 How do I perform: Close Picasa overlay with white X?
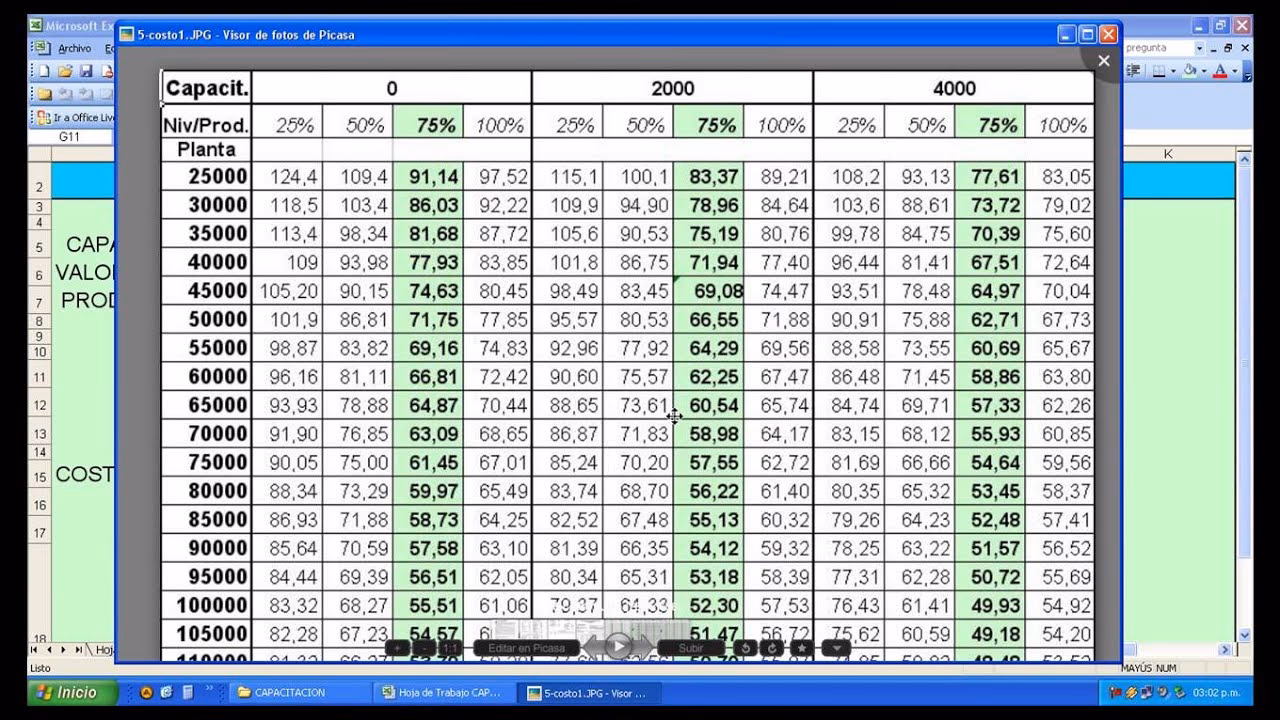tap(1104, 61)
